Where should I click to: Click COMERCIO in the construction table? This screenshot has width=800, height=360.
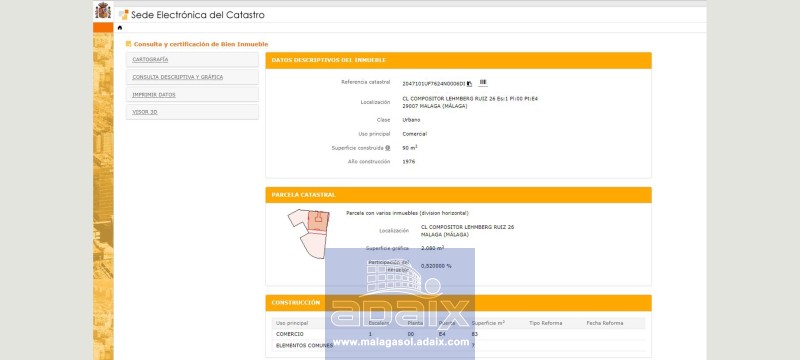click(290, 334)
